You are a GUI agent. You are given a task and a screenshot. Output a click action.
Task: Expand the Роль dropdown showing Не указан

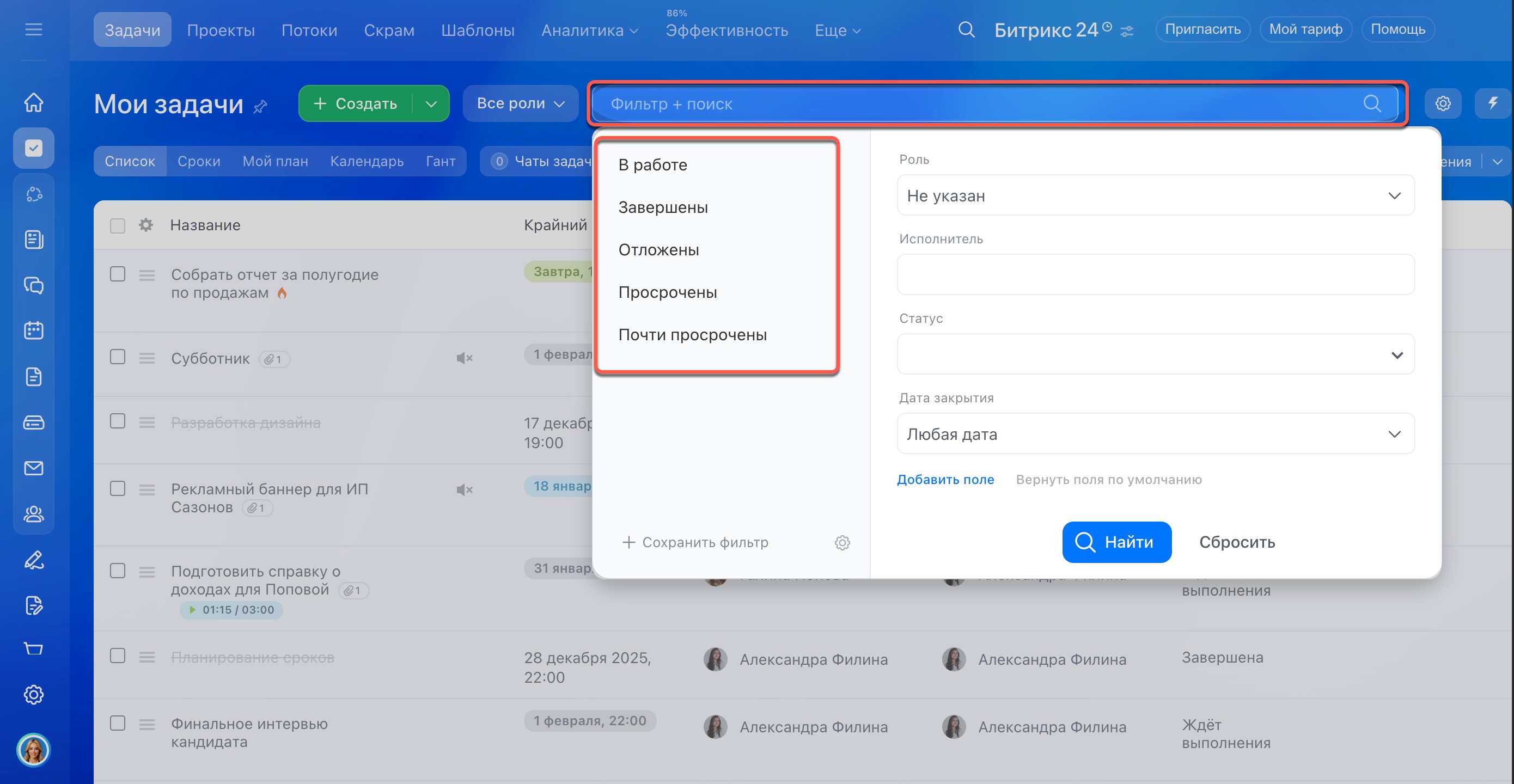tap(1155, 195)
